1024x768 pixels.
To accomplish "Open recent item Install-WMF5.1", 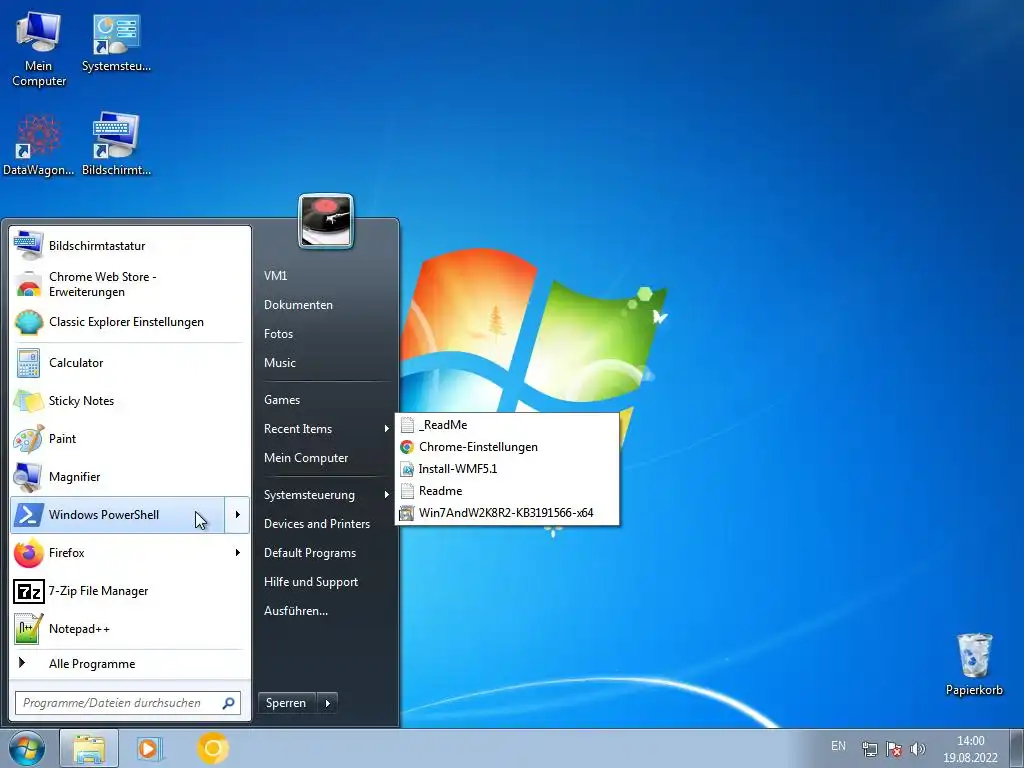I will coord(507,469).
